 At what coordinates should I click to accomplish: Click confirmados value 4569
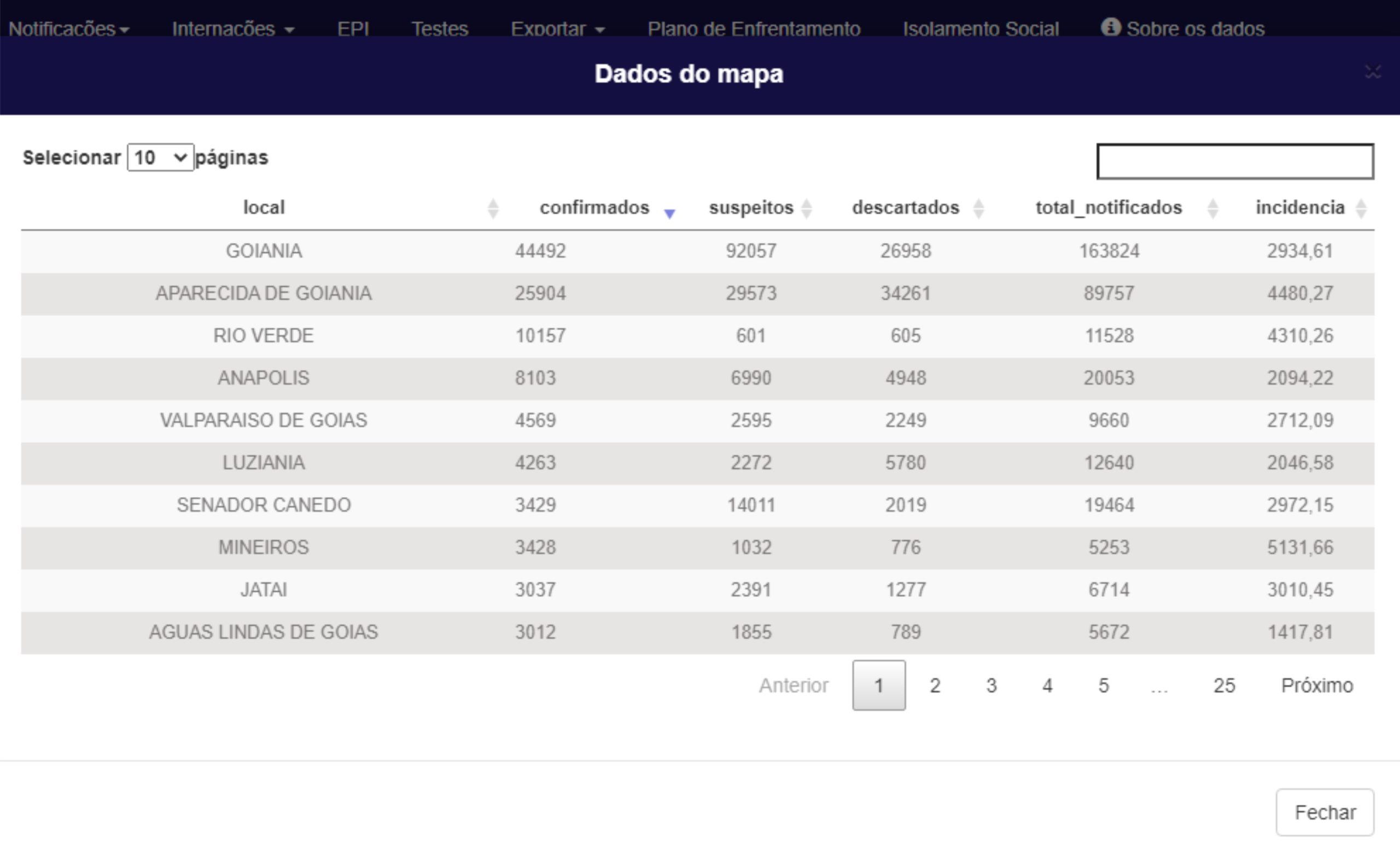[x=535, y=420]
